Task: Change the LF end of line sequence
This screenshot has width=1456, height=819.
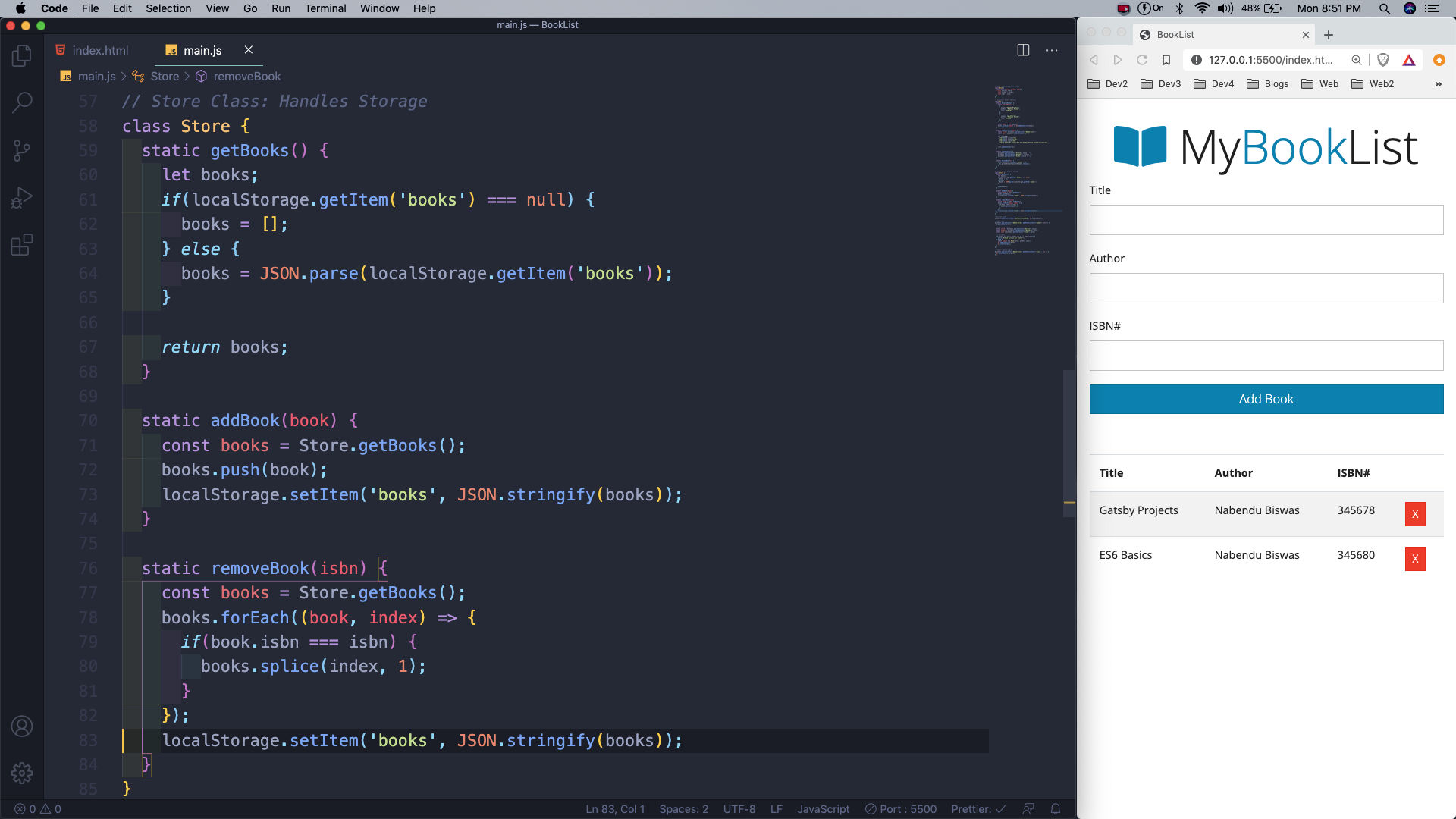Action: click(x=776, y=809)
